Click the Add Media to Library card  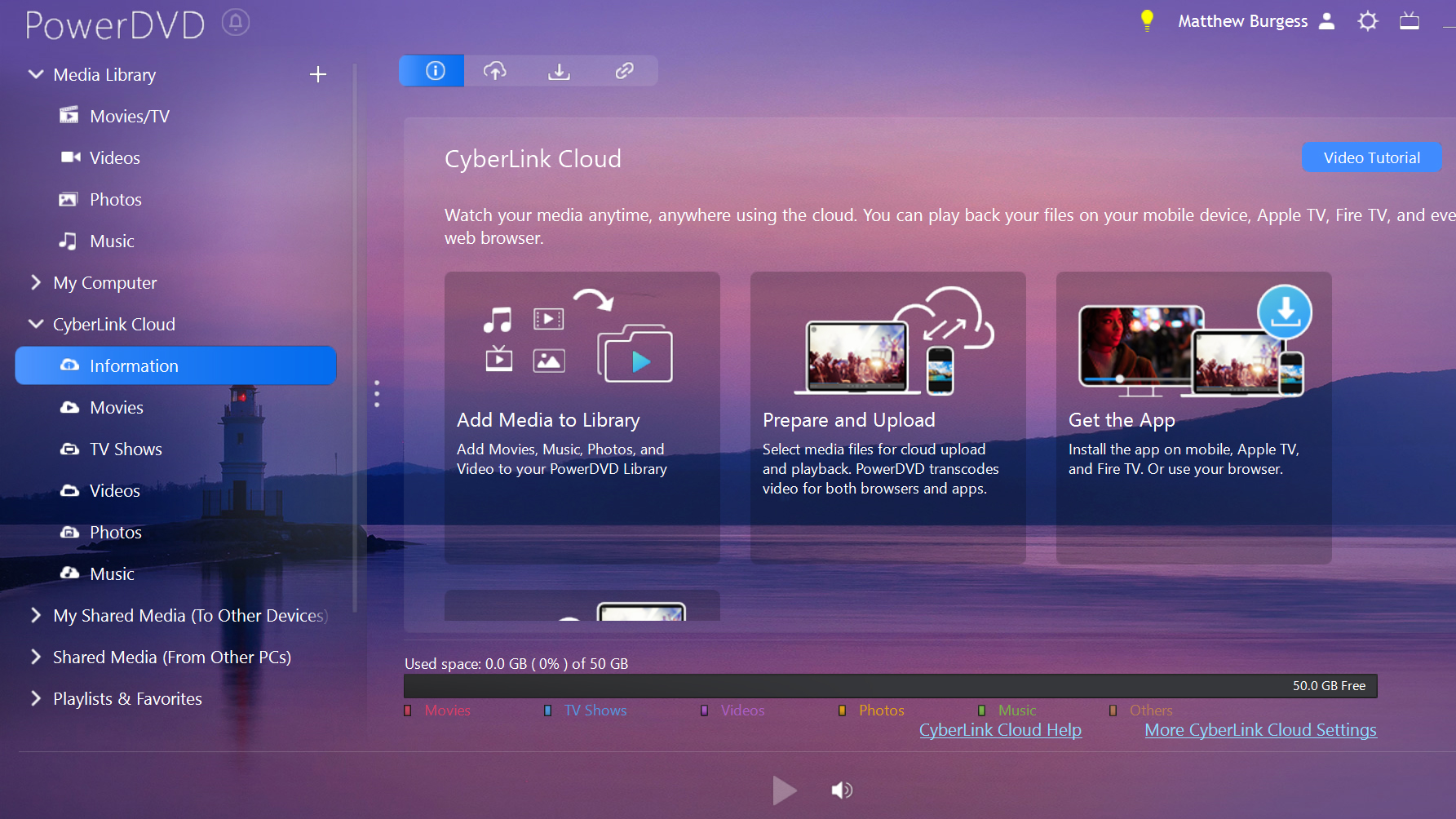(x=582, y=418)
